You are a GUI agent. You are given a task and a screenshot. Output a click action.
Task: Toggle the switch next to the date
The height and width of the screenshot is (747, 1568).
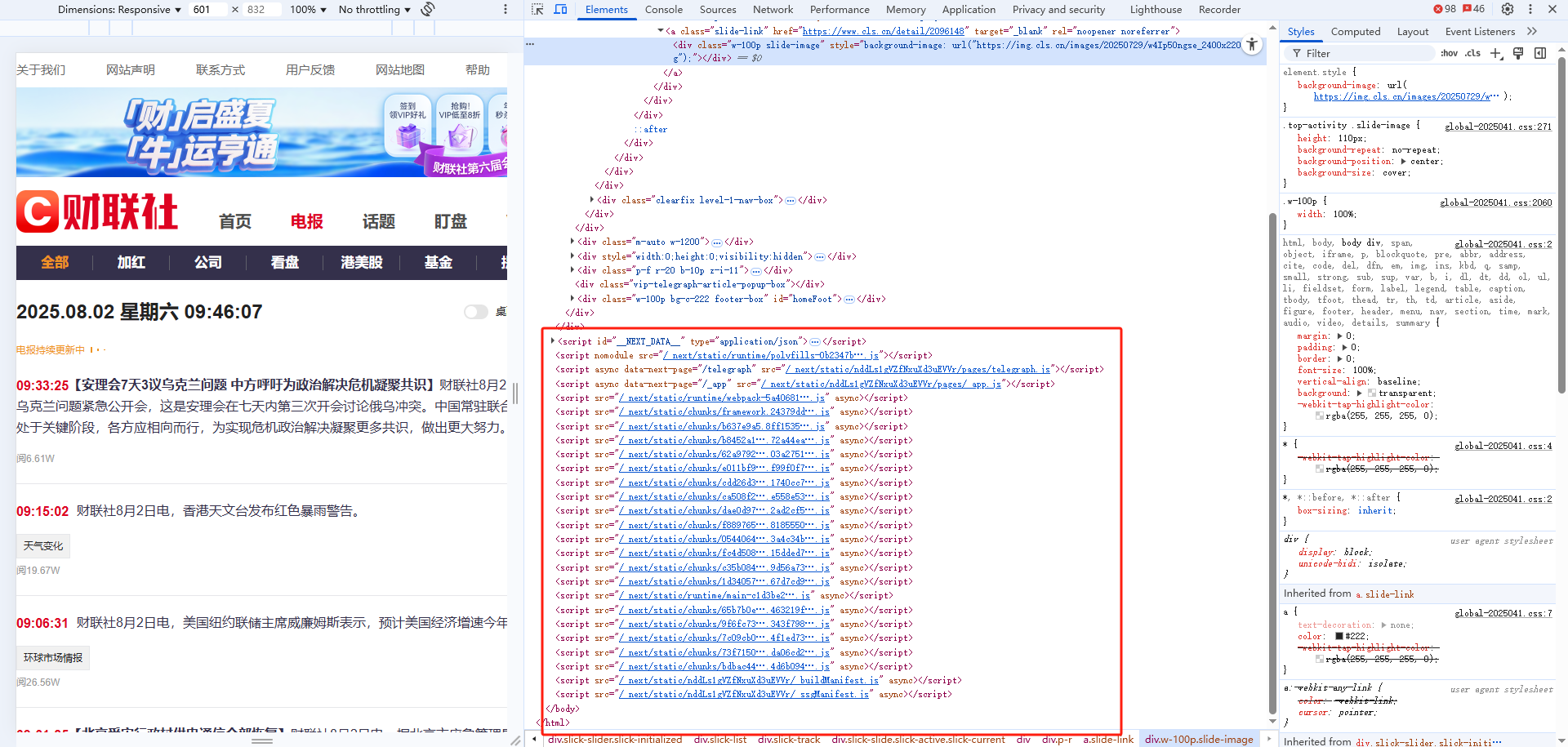coord(475,312)
